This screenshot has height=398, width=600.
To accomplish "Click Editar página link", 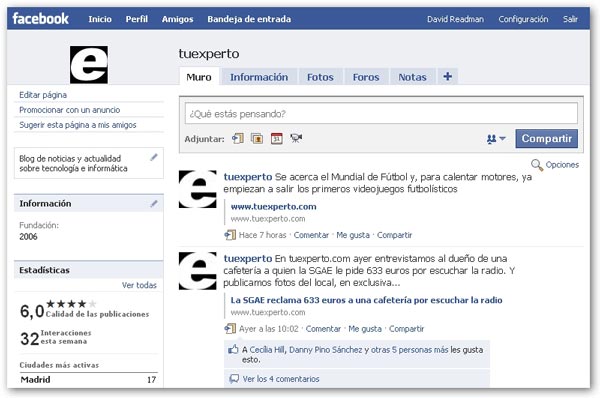I will pos(43,95).
